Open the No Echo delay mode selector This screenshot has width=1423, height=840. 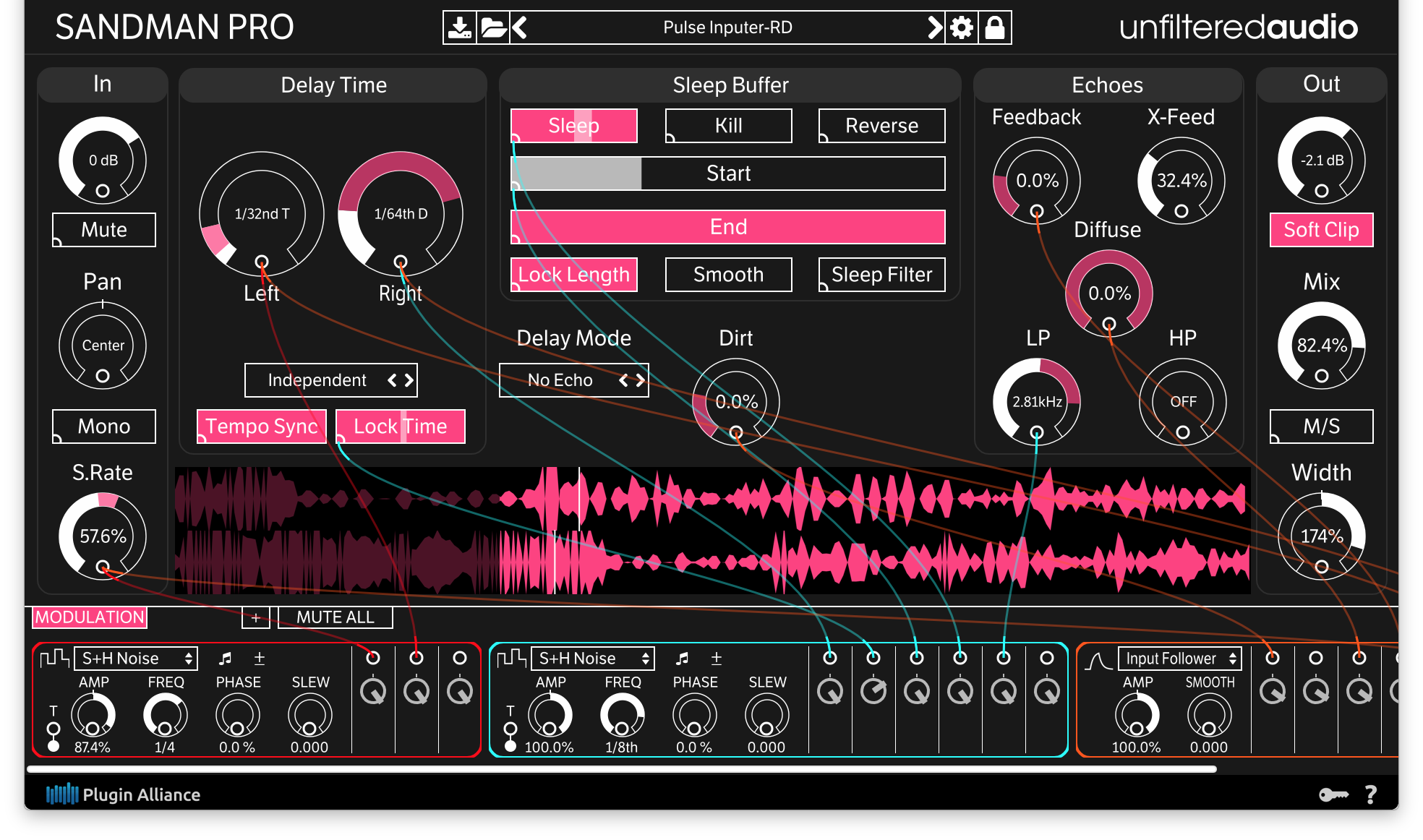[x=574, y=380]
